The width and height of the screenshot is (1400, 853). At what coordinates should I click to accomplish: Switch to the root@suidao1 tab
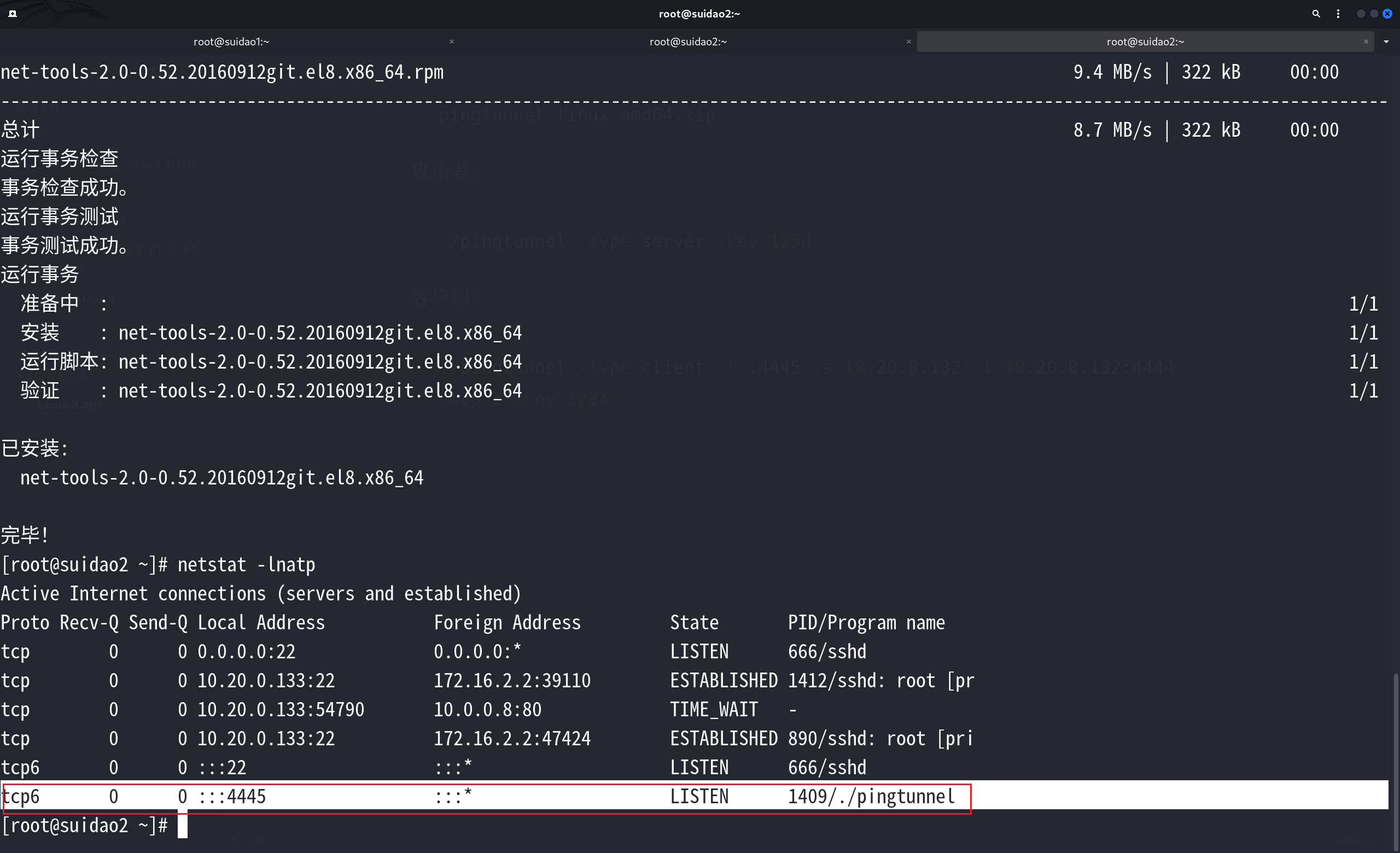(231, 42)
